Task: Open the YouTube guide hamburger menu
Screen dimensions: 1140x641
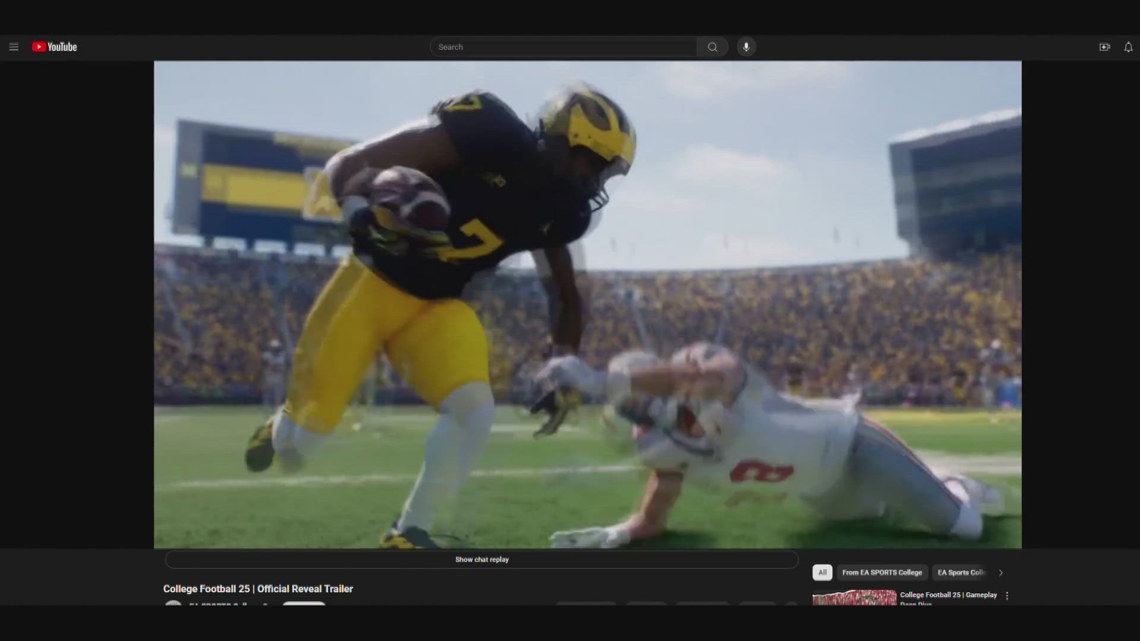Action: pos(14,46)
